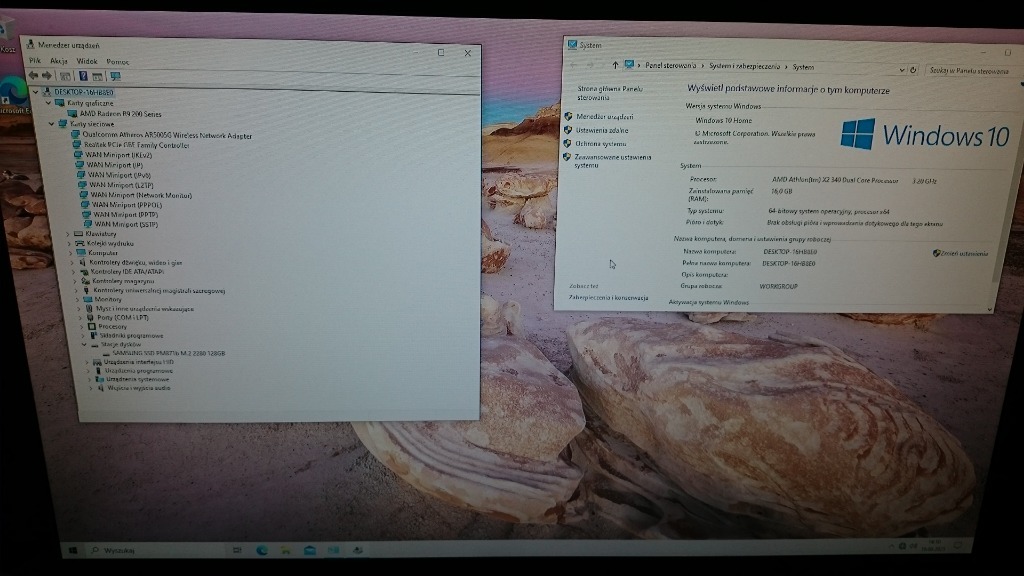This screenshot has height=576, width=1024.
Task: Select AMD Radeon R9 200 Series device
Action: pos(120,114)
